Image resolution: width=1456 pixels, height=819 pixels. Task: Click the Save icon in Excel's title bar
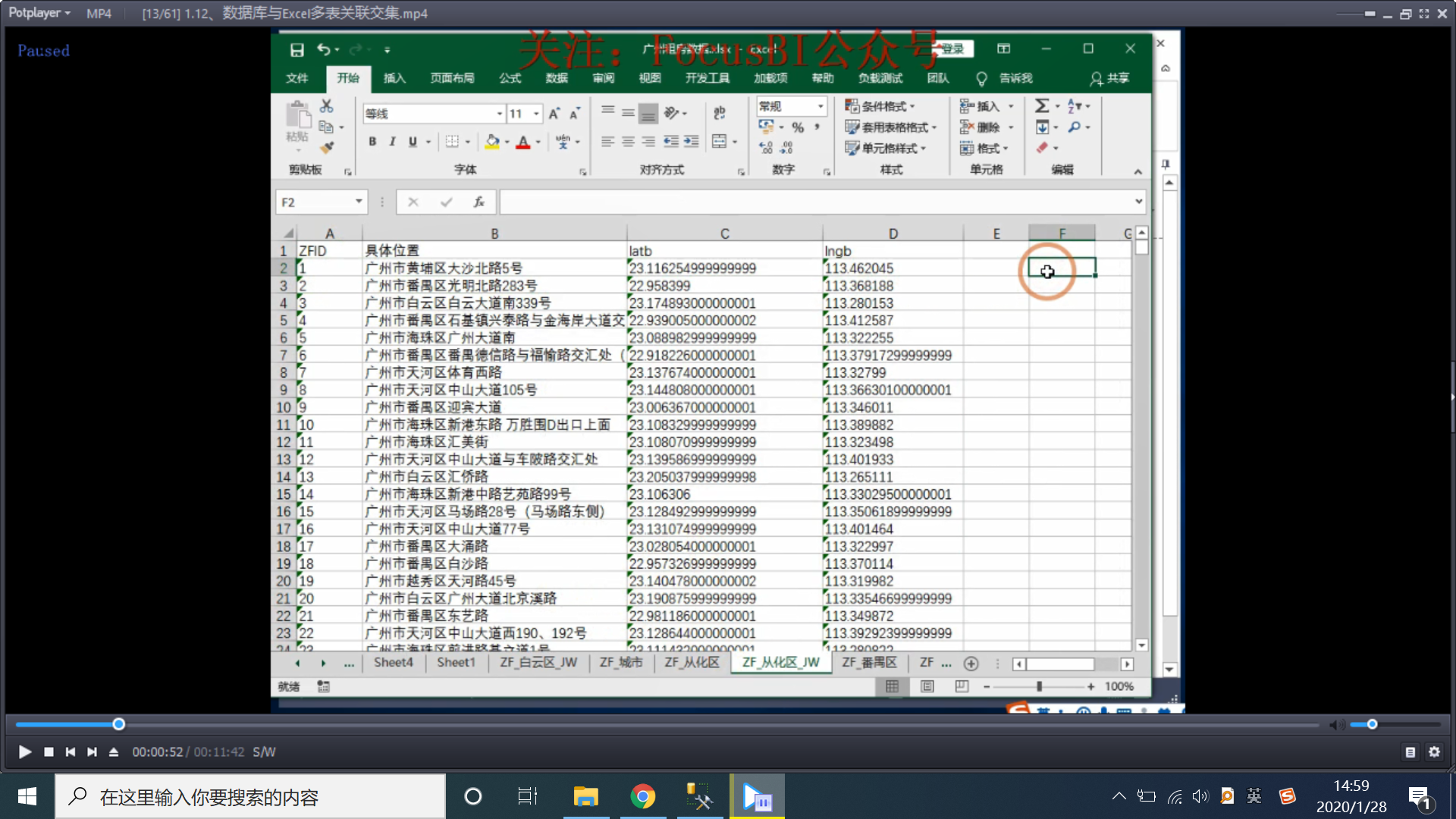point(297,49)
